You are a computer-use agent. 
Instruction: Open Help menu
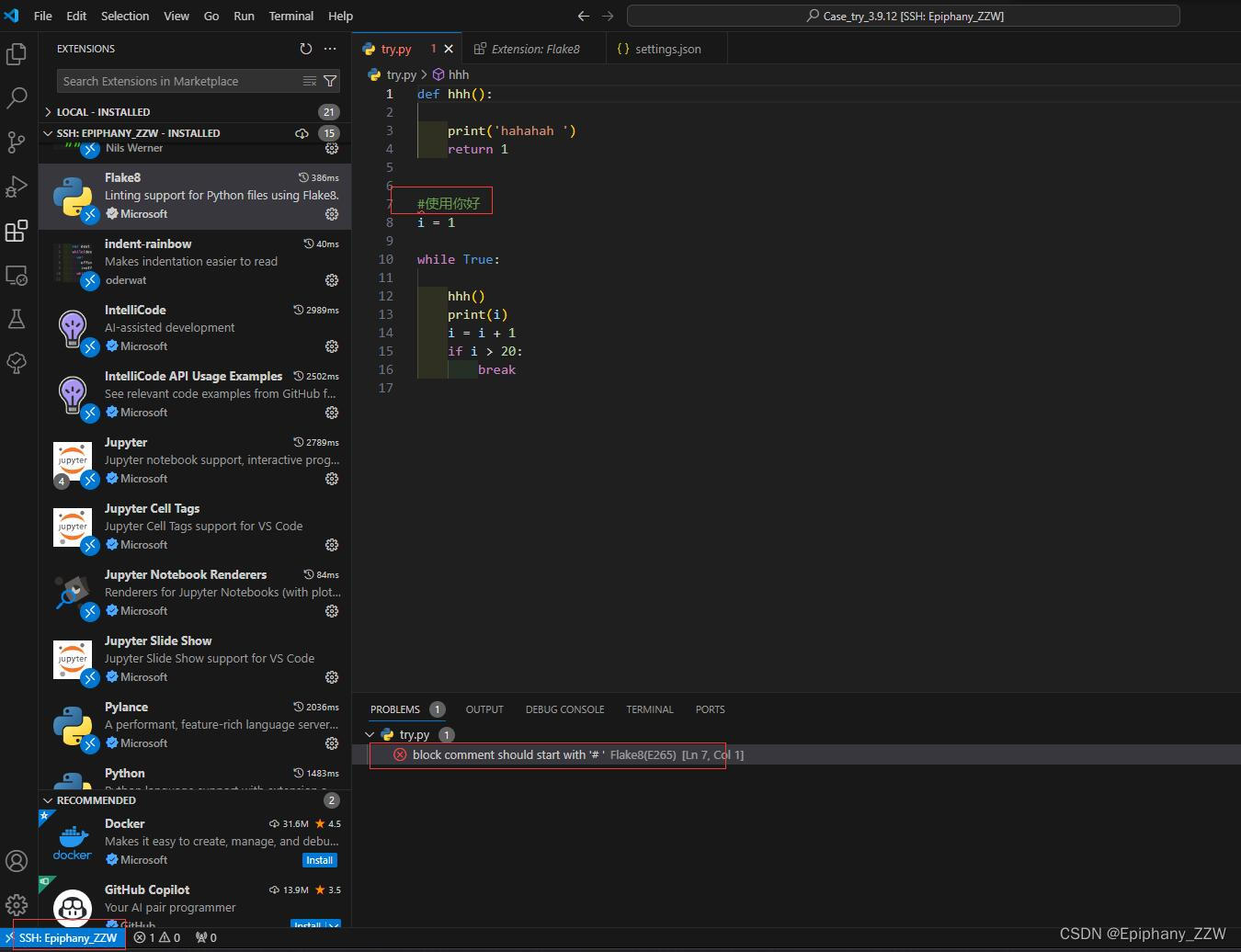tap(340, 16)
